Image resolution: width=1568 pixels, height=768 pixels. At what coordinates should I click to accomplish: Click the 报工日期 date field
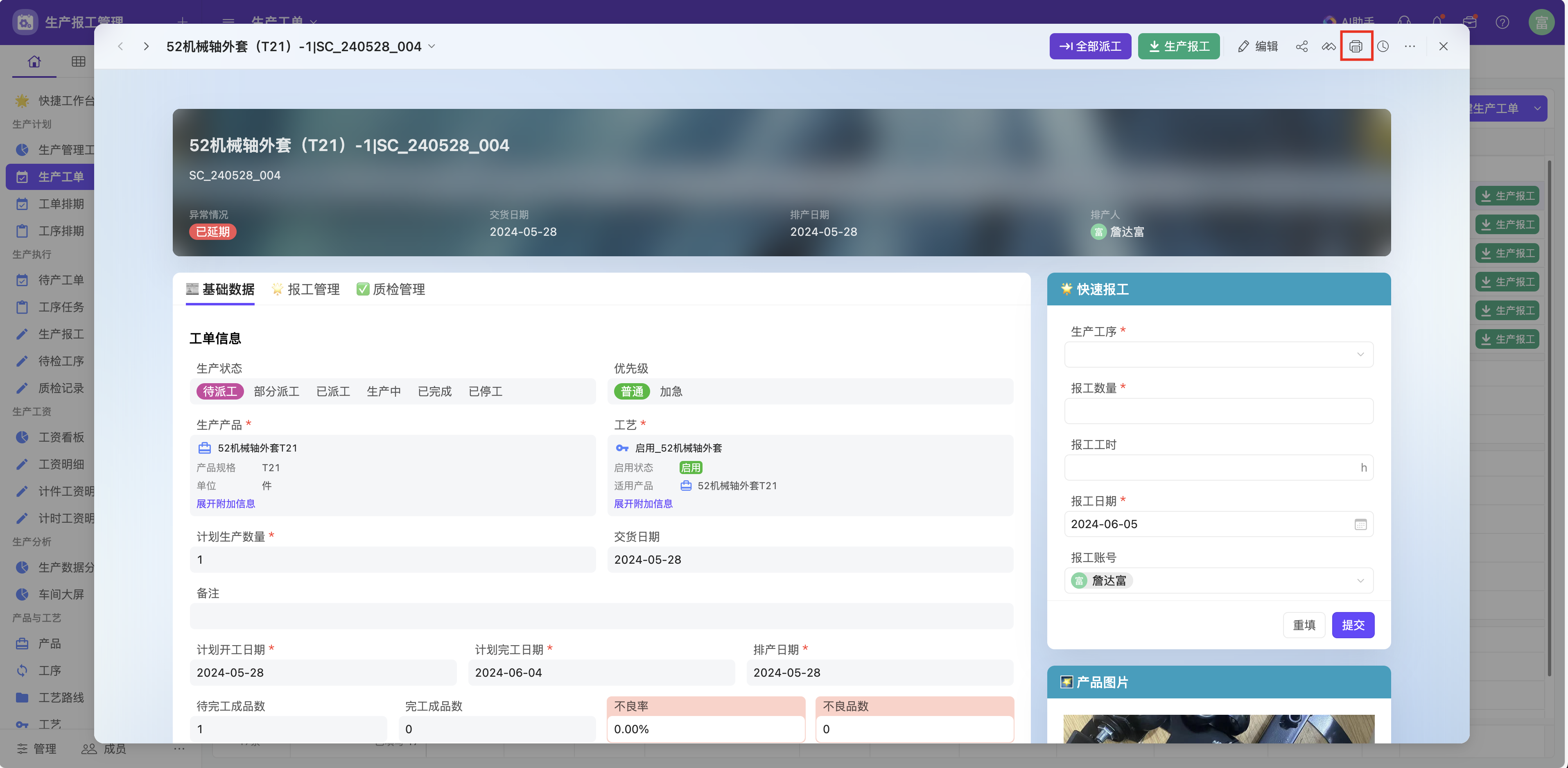(x=1219, y=524)
